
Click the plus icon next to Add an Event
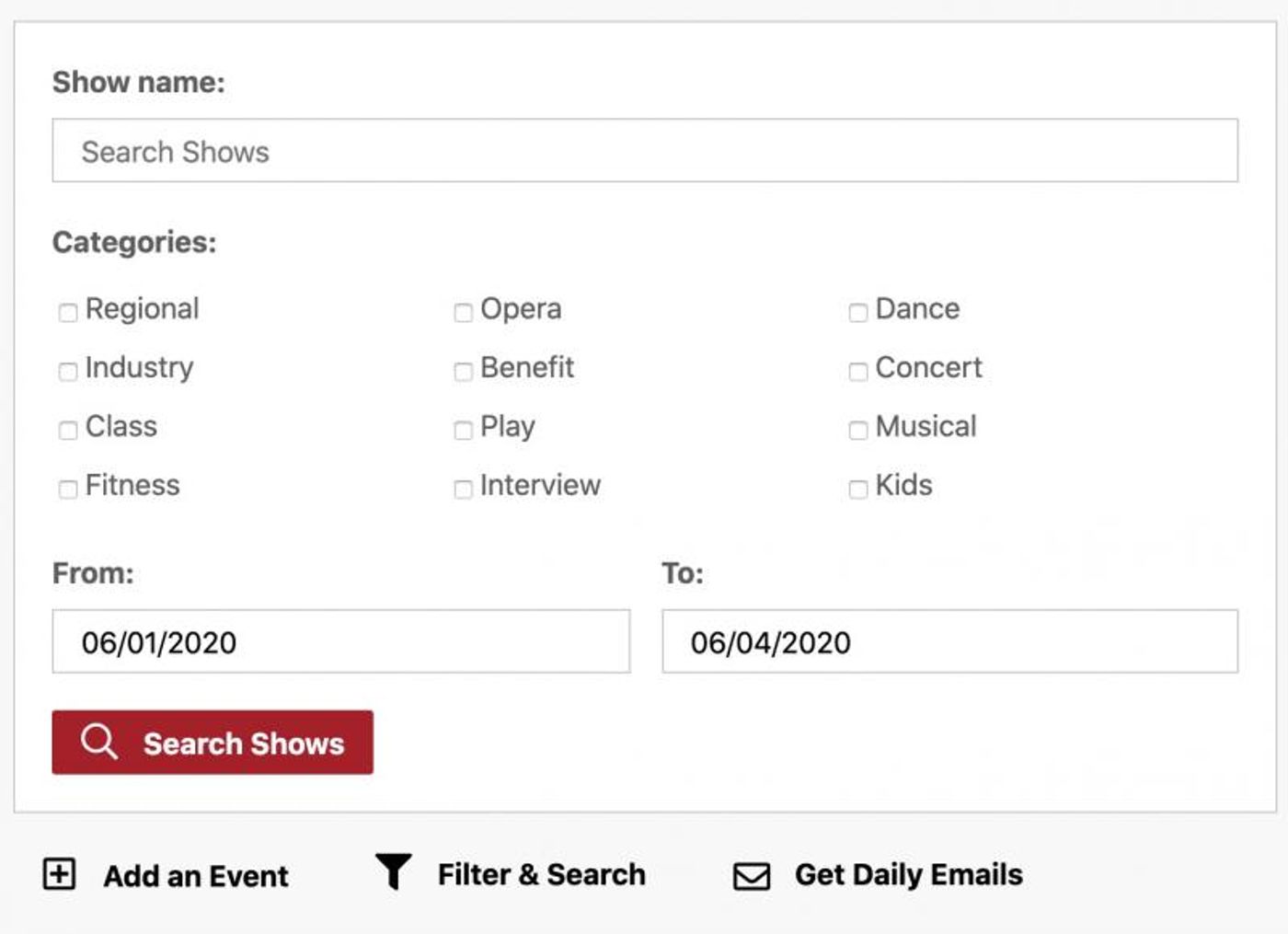(59, 874)
